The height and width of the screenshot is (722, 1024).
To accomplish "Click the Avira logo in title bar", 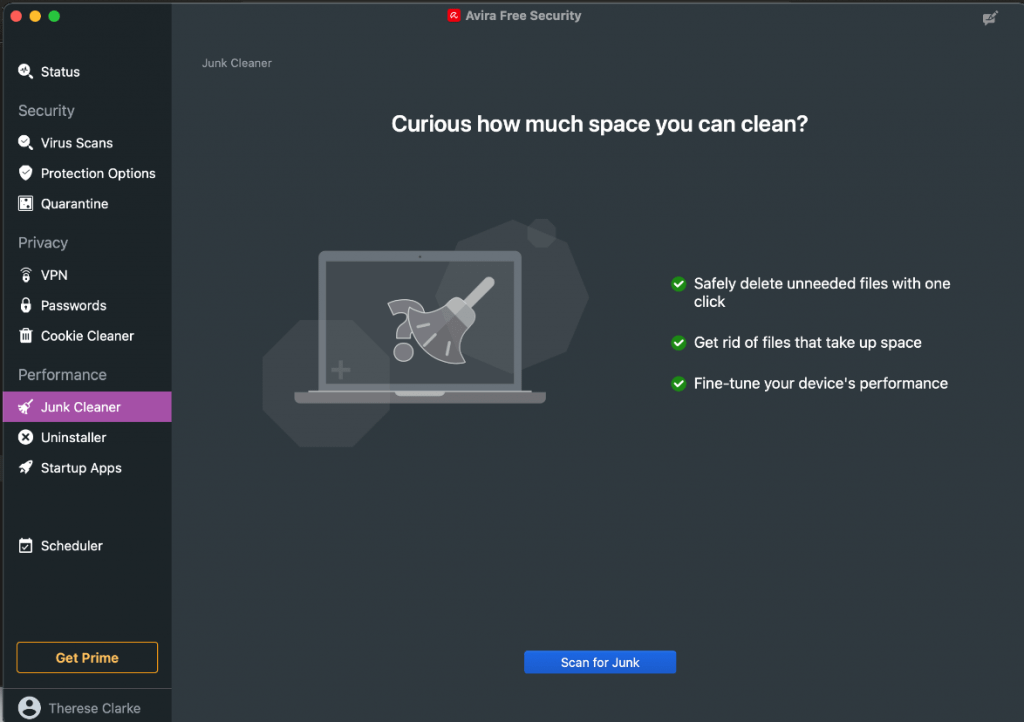I will [454, 15].
